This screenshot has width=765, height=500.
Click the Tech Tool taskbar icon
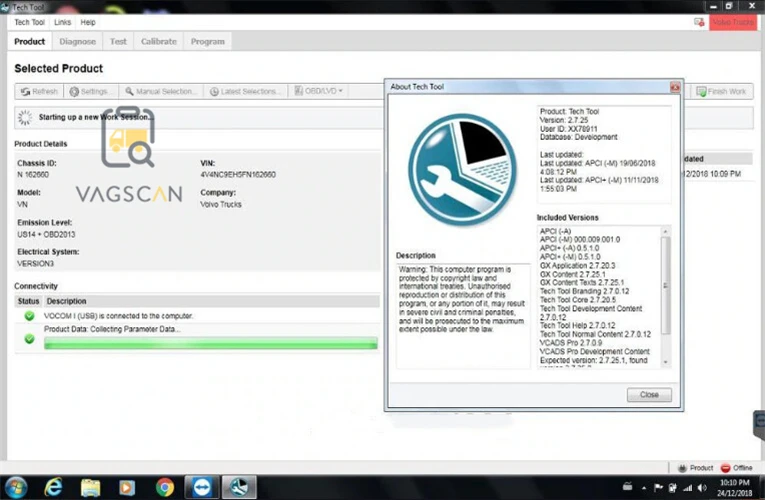tap(239, 487)
